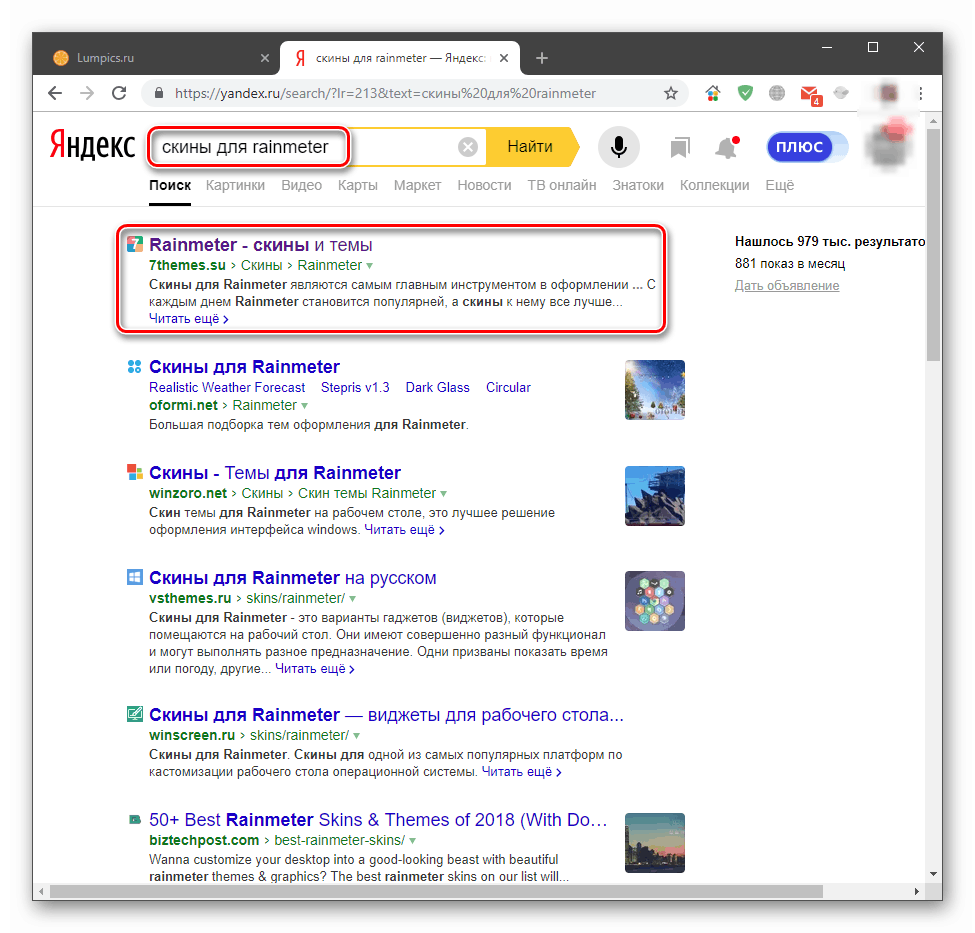This screenshot has width=975, height=933.
Task: Click the horizontal scrollbar thumb
Action: [437, 892]
